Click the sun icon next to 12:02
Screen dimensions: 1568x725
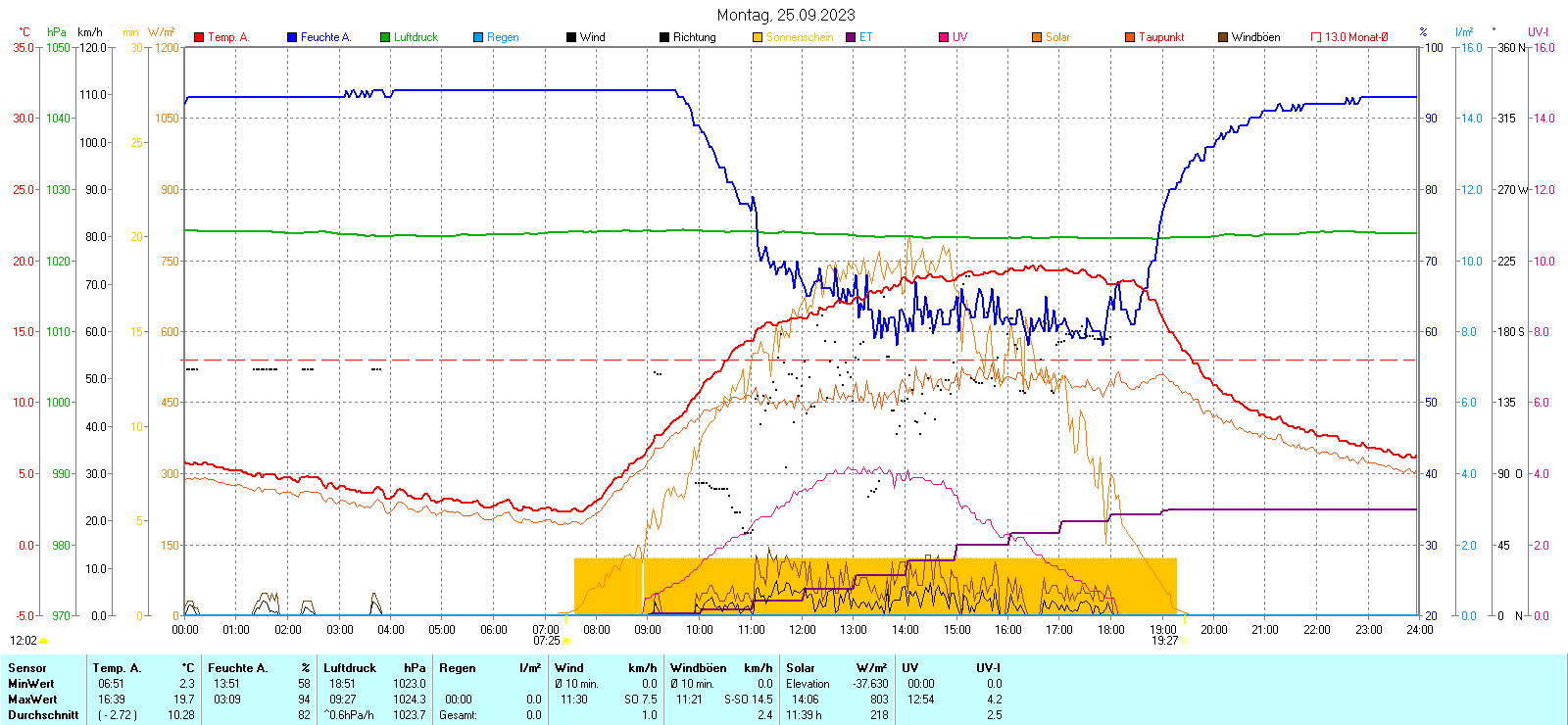43,641
